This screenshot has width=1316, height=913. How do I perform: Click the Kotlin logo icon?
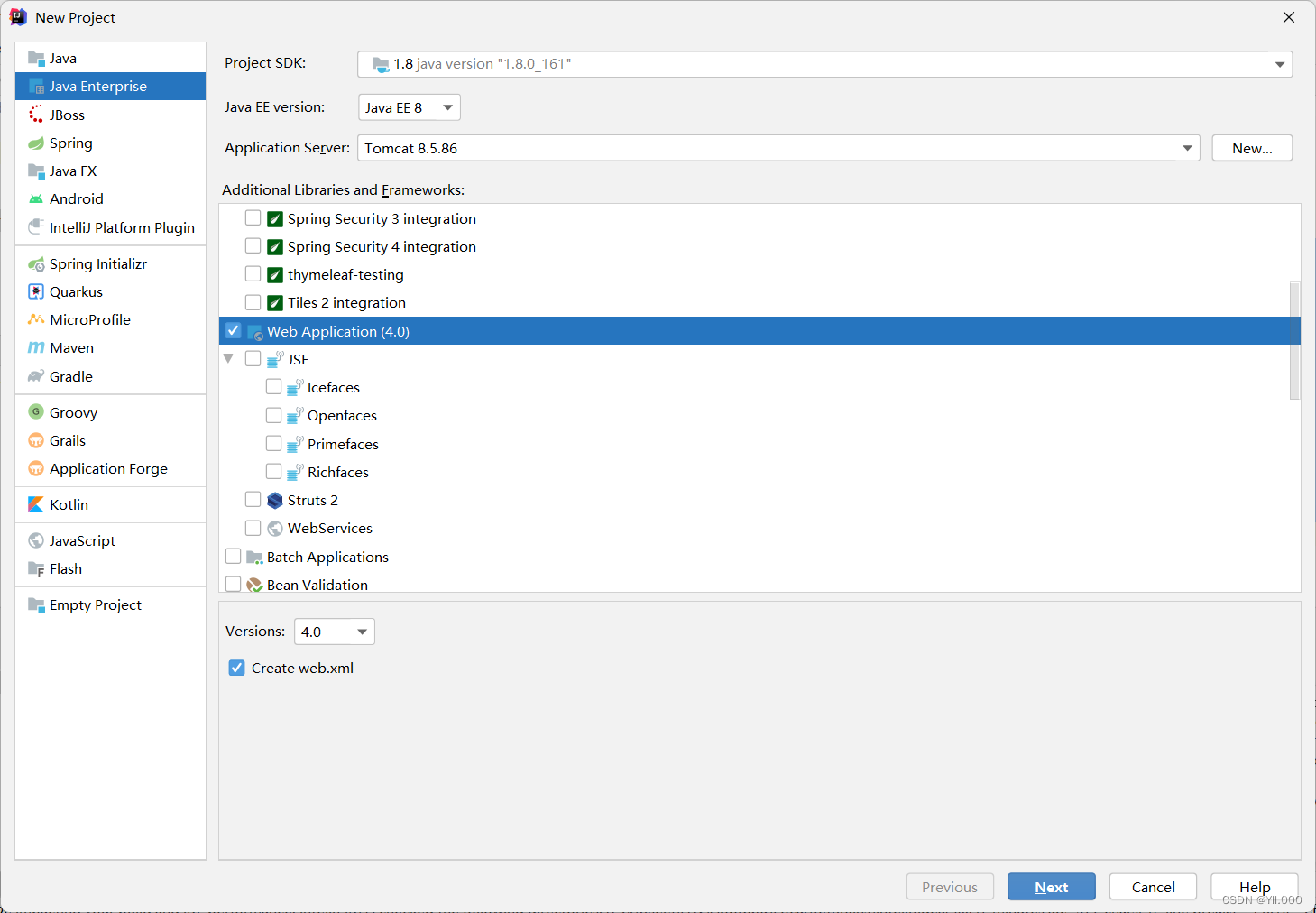(x=36, y=505)
